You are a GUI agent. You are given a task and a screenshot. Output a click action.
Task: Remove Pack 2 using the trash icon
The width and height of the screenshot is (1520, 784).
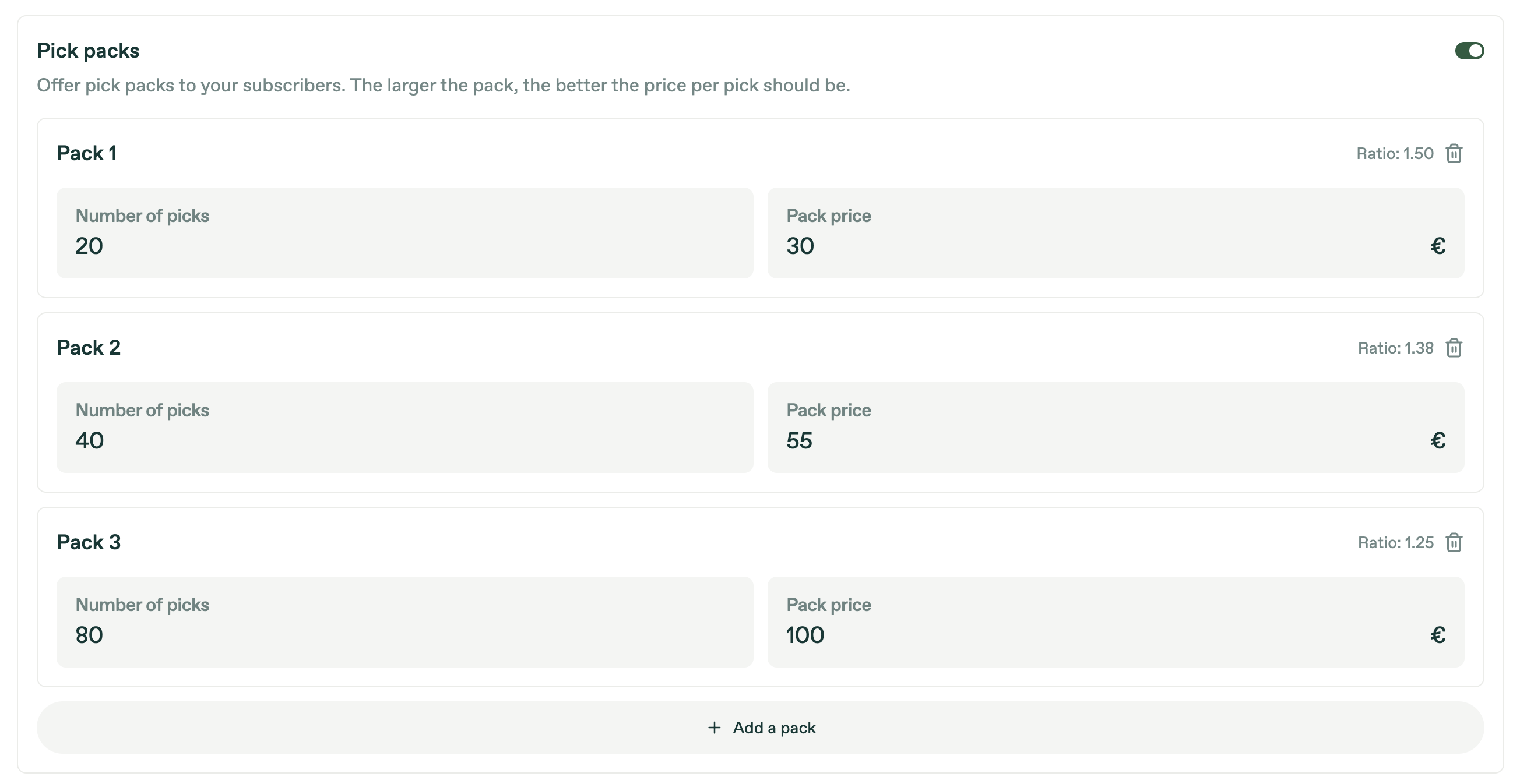pos(1454,348)
